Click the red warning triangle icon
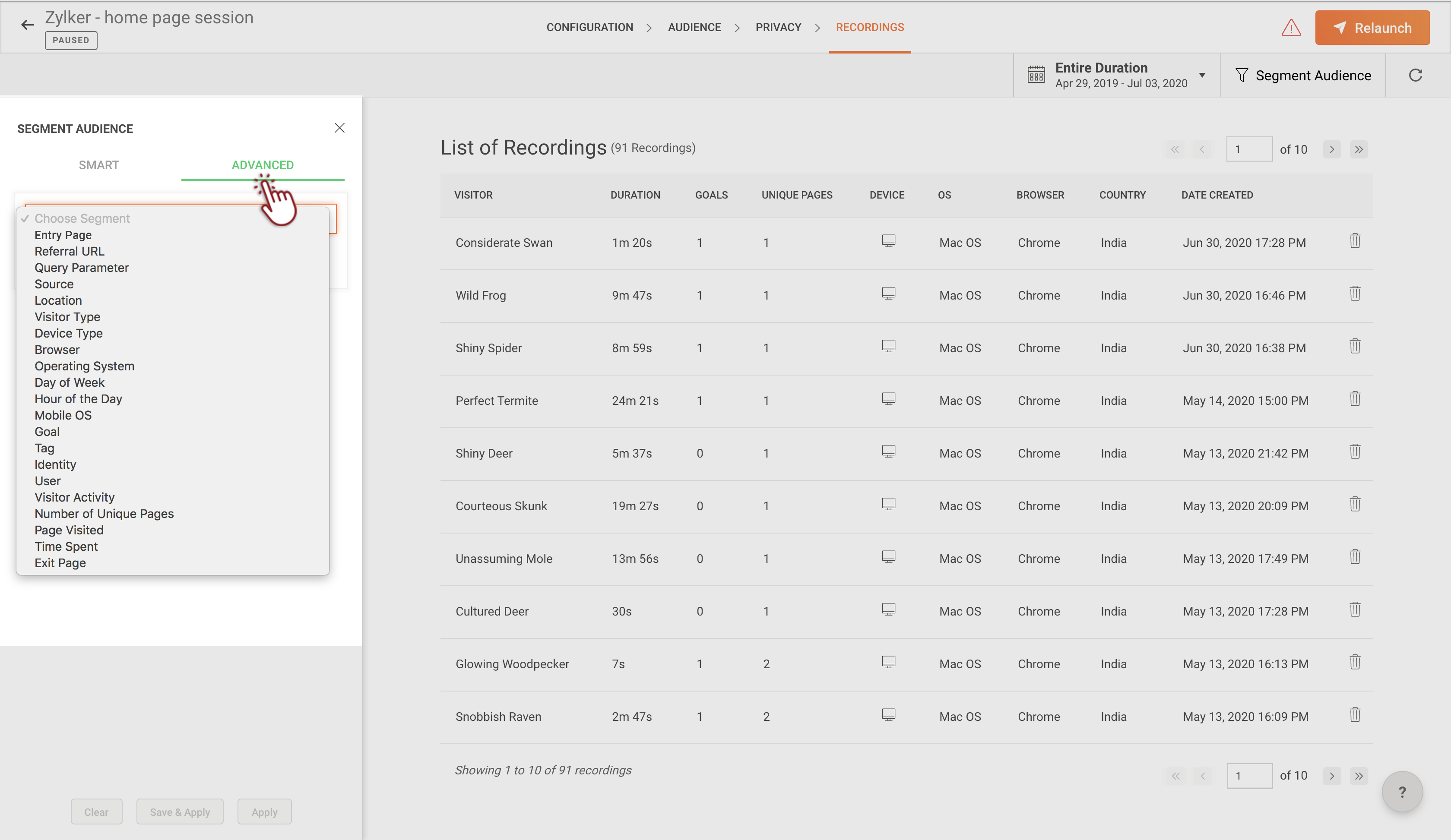The image size is (1451, 840). coord(1291,28)
